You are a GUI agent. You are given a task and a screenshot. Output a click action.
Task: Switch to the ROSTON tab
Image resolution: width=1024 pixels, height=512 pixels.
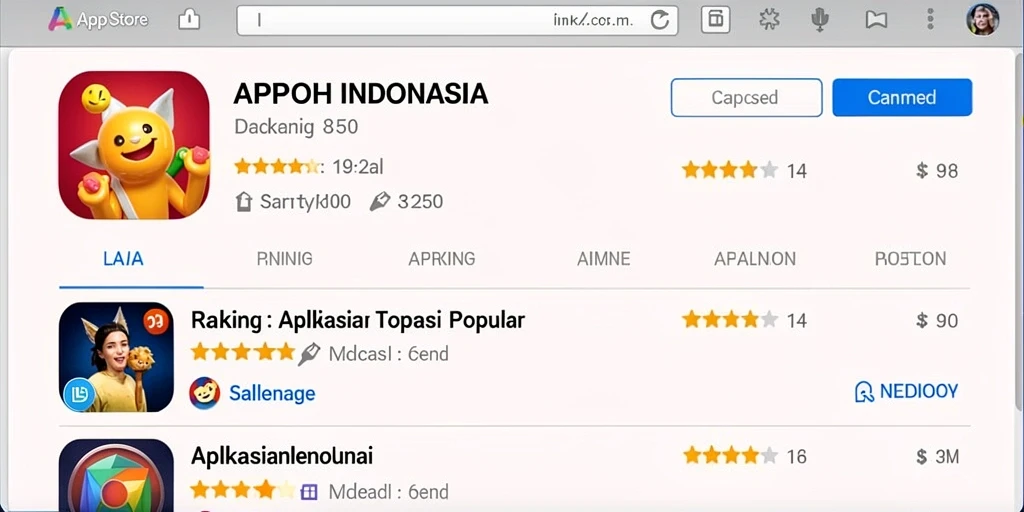point(910,259)
